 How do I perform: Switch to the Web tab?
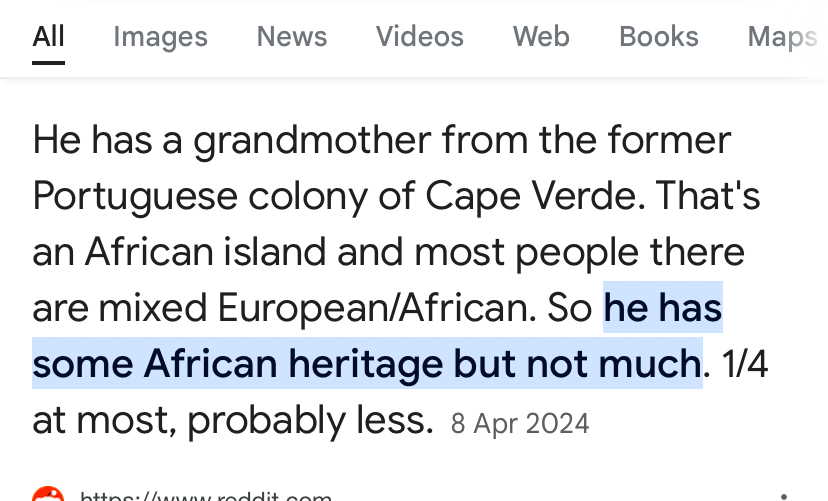click(541, 37)
